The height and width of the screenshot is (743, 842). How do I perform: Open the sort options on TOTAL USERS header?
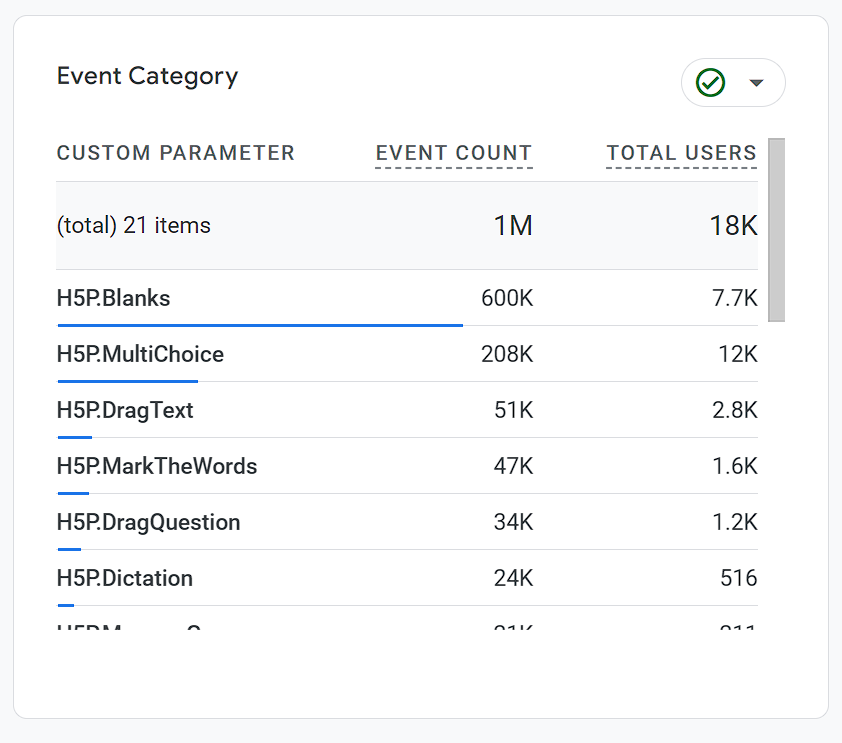(x=681, y=153)
